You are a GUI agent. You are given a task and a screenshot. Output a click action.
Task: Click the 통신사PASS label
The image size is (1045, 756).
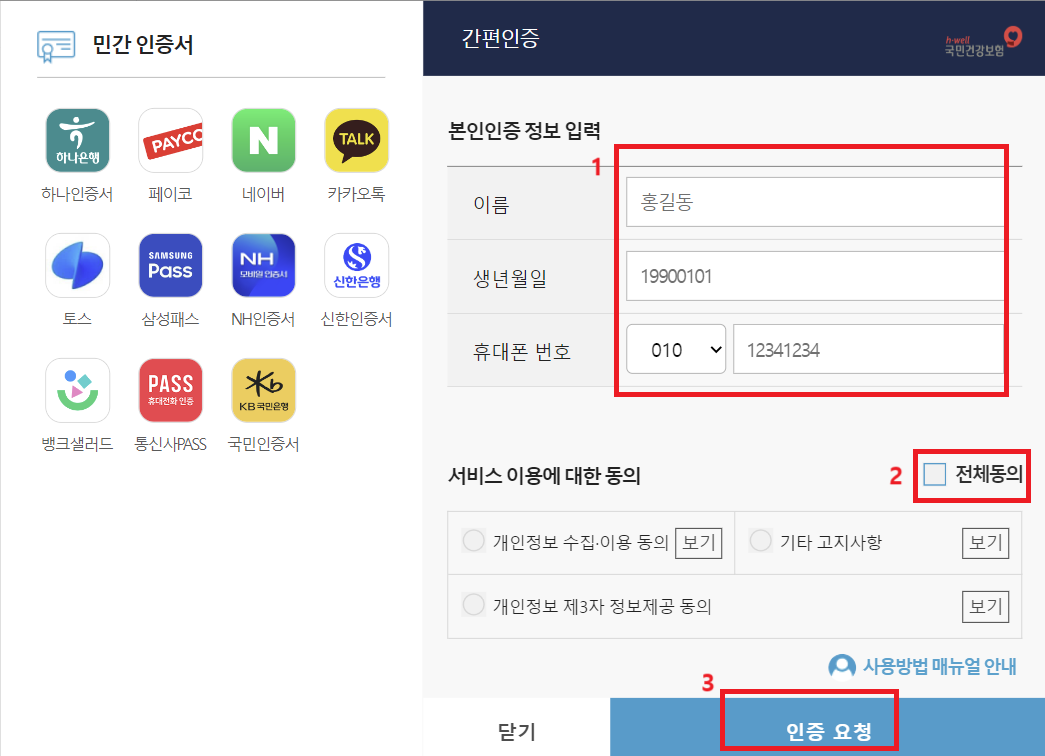pyautogui.click(x=171, y=444)
